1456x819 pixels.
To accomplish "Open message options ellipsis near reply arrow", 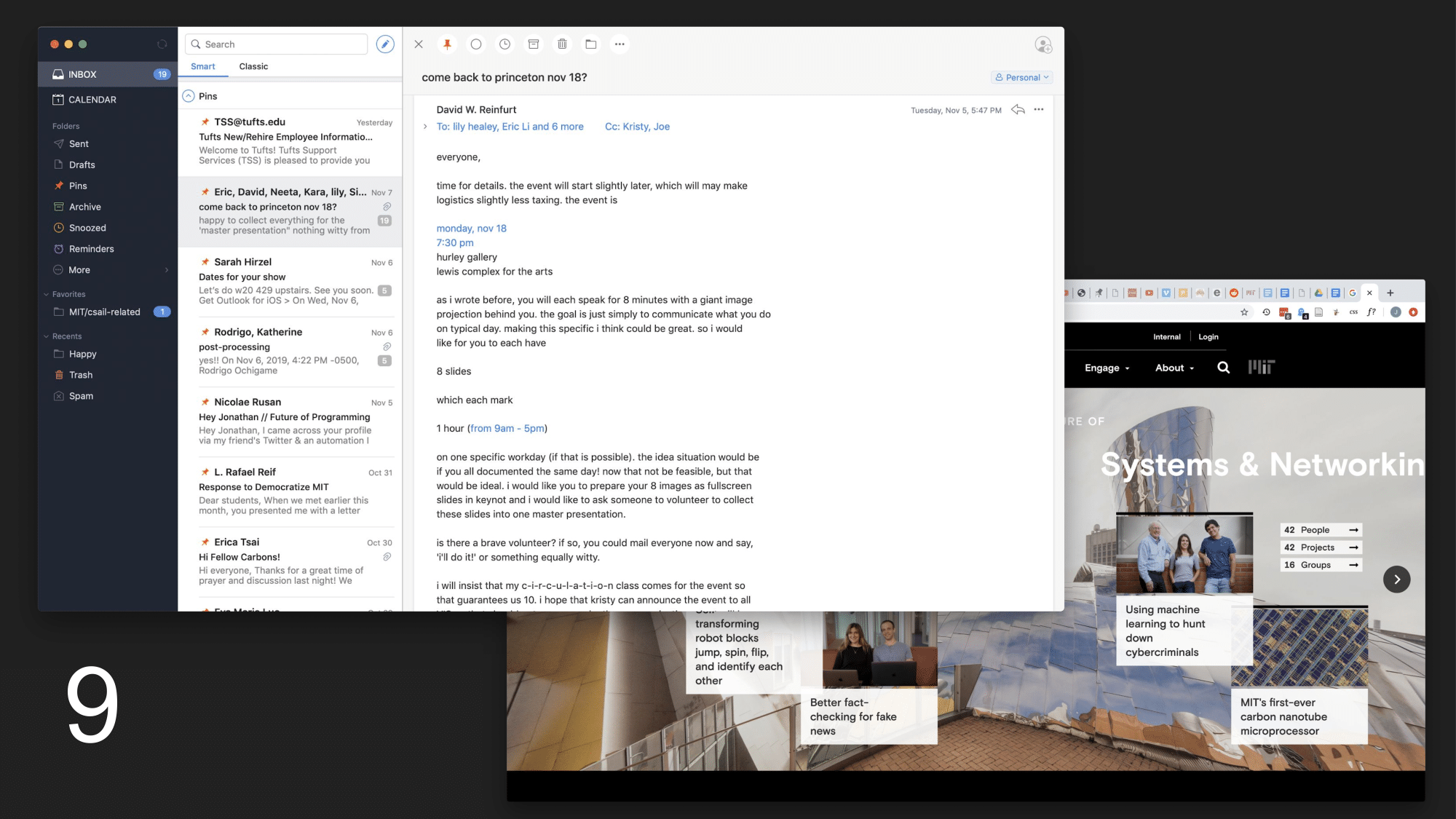I will (1039, 110).
